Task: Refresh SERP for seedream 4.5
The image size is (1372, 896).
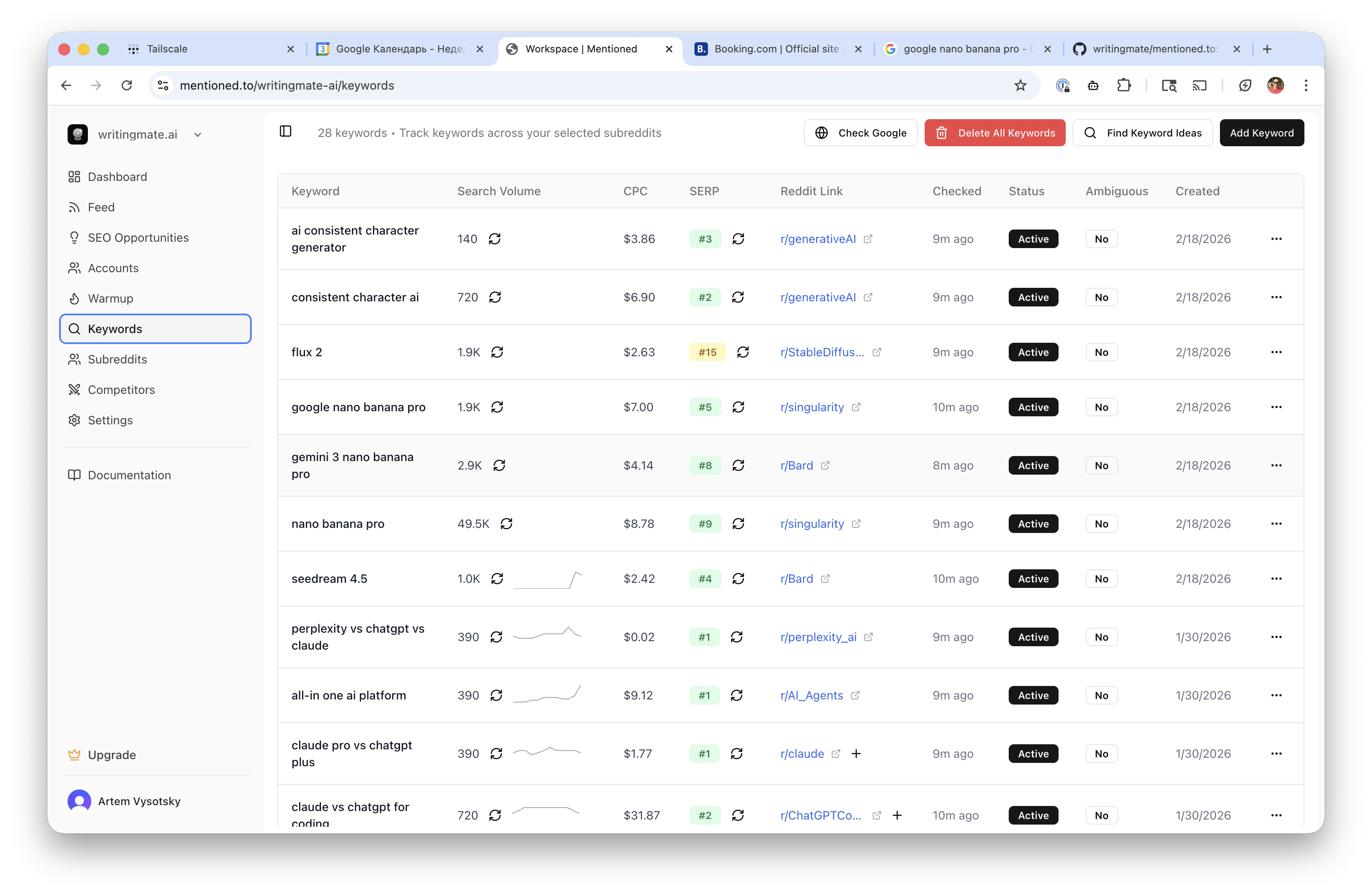Action: coord(738,579)
